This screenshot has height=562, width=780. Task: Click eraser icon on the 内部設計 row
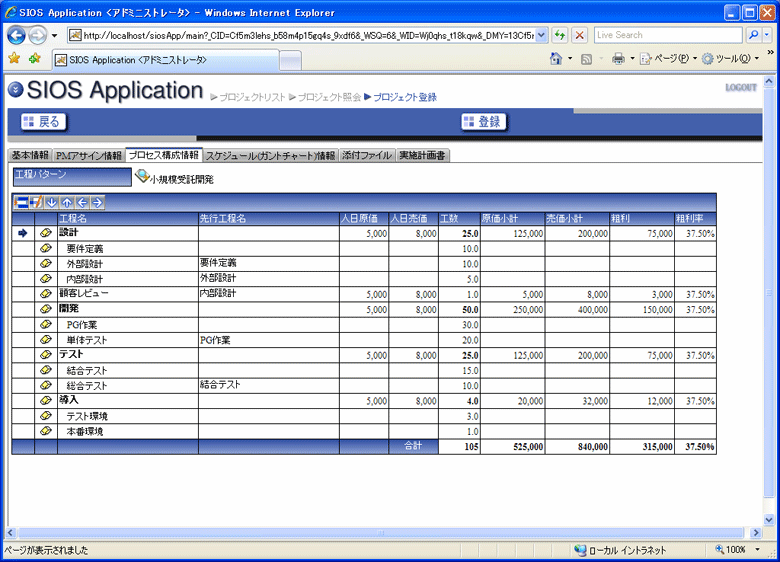[x=46, y=279]
